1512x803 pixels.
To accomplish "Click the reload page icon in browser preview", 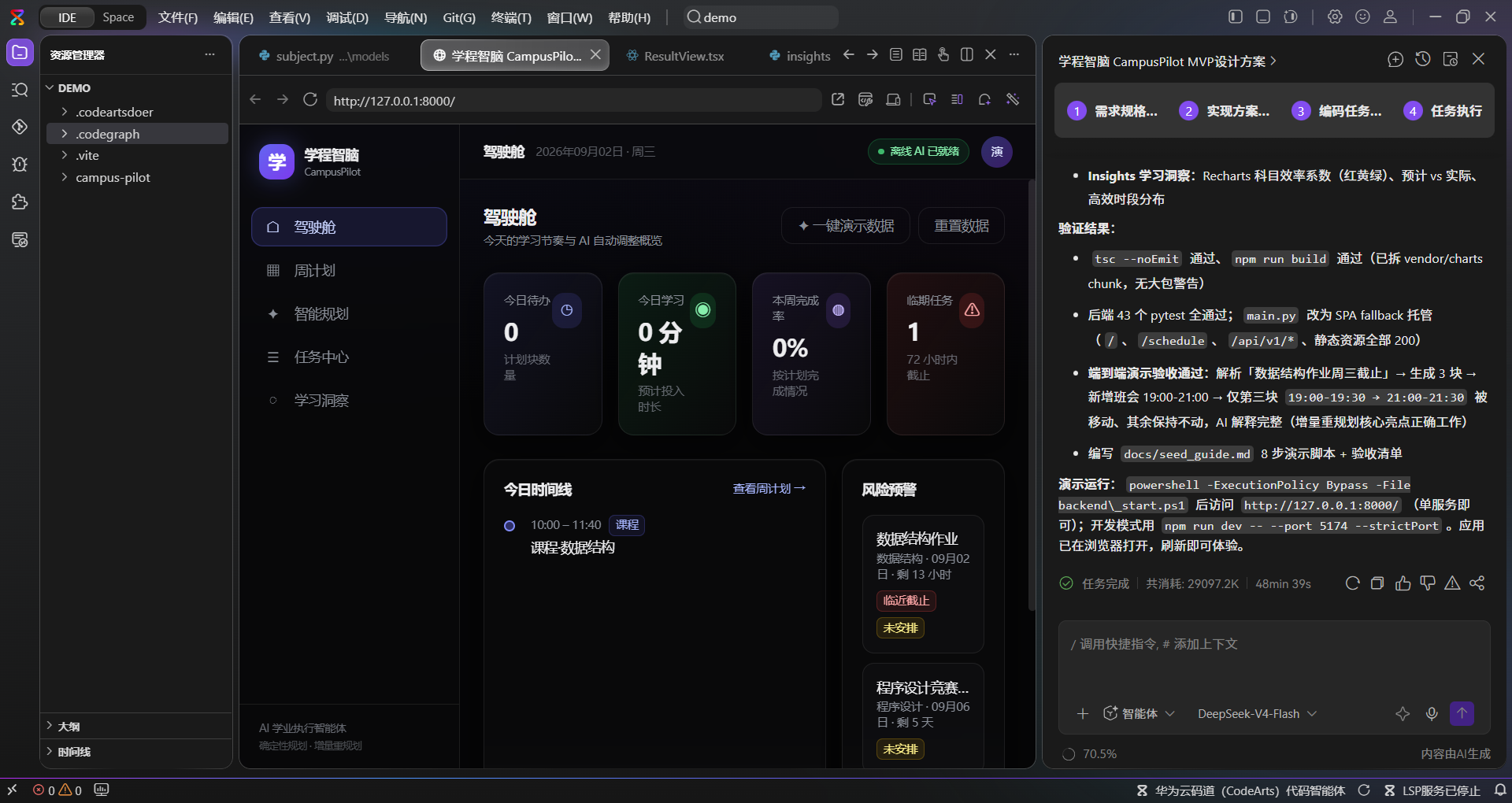I will click(x=310, y=99).
